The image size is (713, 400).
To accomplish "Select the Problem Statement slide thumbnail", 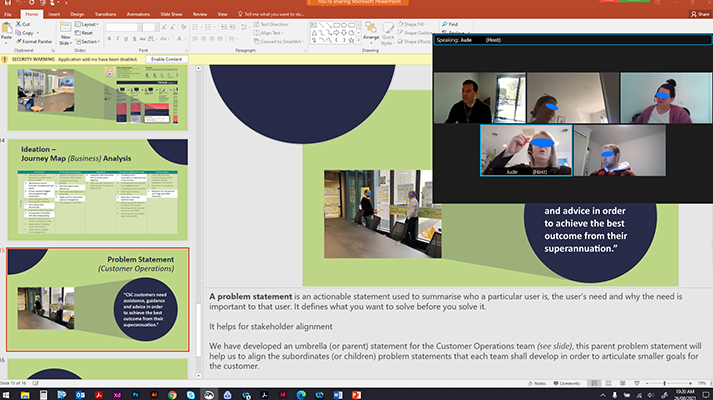I will (x=98, y=300).
